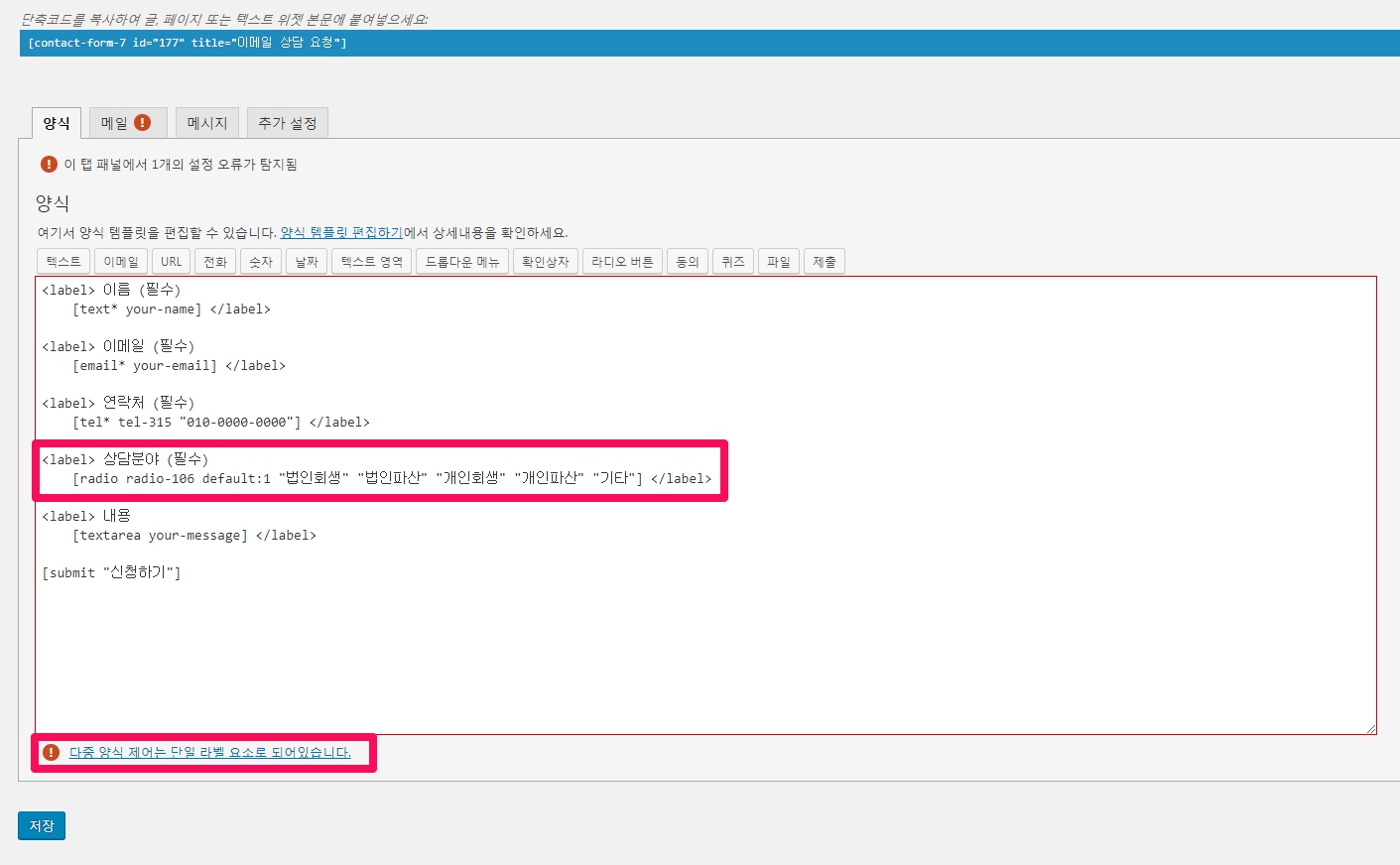The height and width of the screenshot is (865, 1400).
Task: Click the 텍스트 tag generator button
Action: [64, 262]
